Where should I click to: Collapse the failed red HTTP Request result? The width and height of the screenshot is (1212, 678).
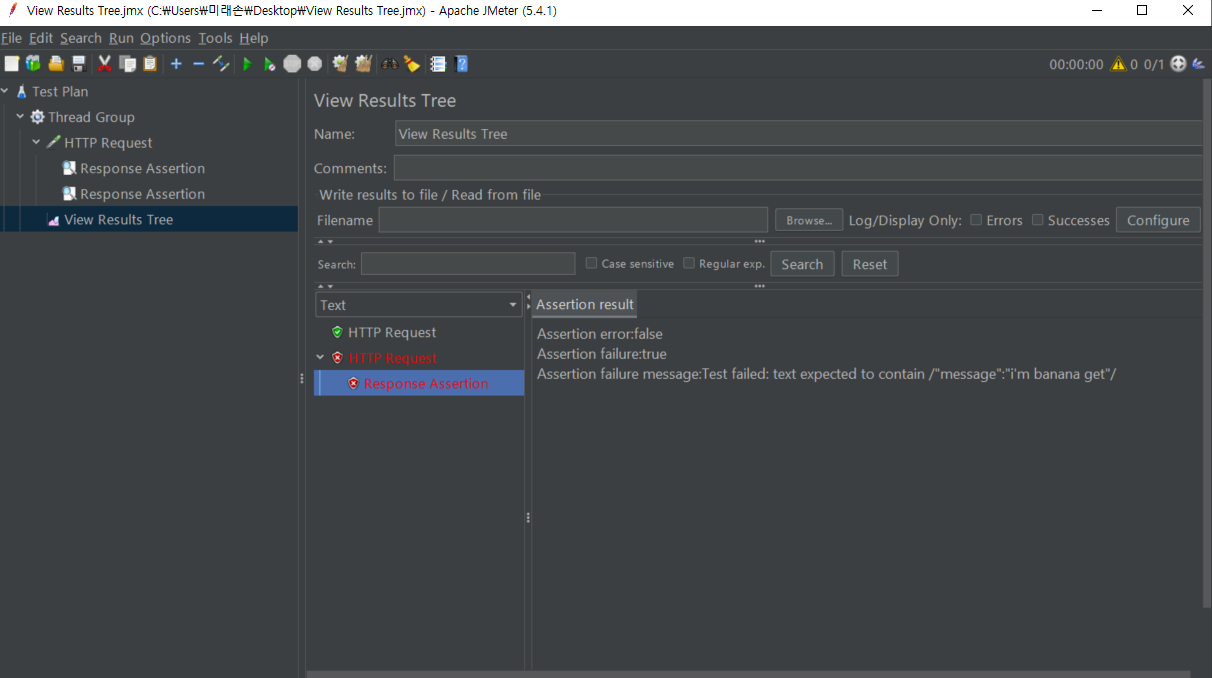[320, 358]
